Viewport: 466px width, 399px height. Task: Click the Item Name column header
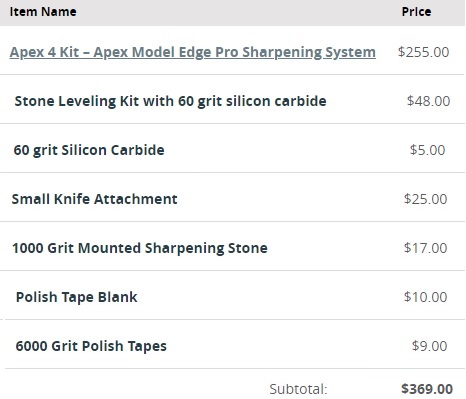(x=43, y=12)
